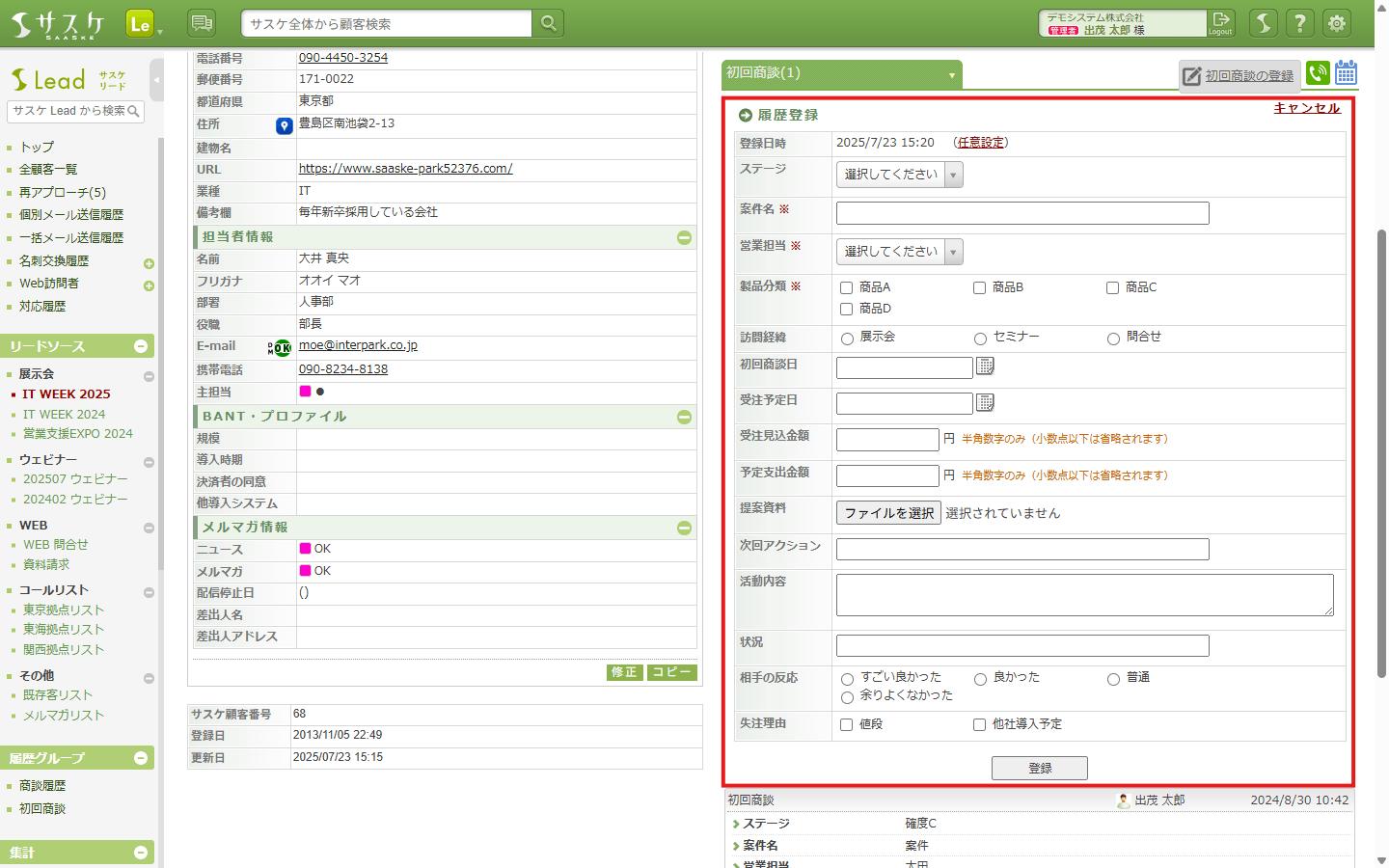Viewport: 1389px width, 868px height.
Task: Click the キャンセル link
Action: (x=1306, y=108)
